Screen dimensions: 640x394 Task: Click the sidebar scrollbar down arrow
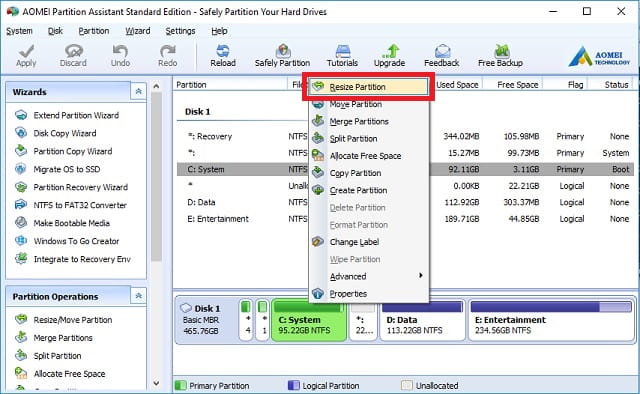click(x=156, y=383)
